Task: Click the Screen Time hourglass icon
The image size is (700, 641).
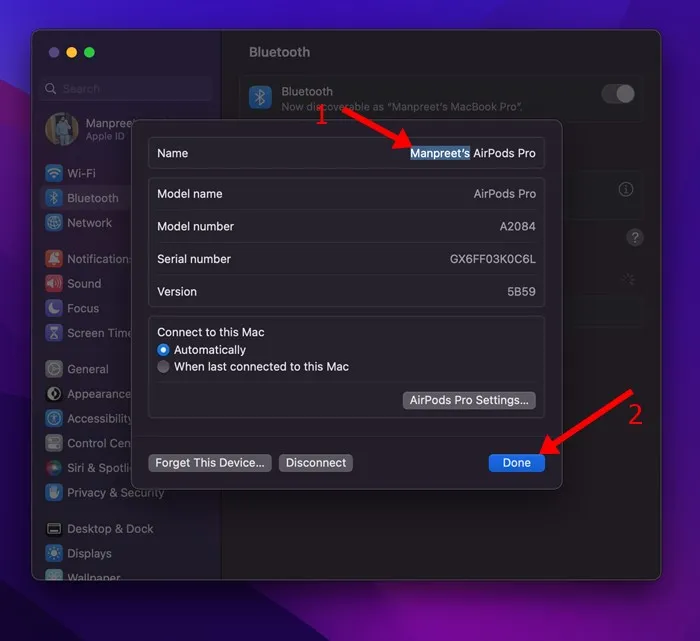Action: coord(54,333)
